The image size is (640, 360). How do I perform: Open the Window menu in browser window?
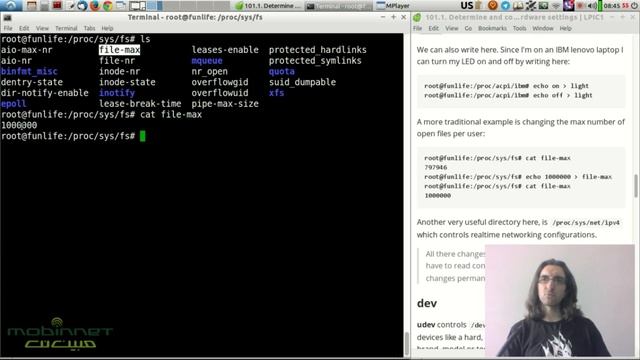543,28
